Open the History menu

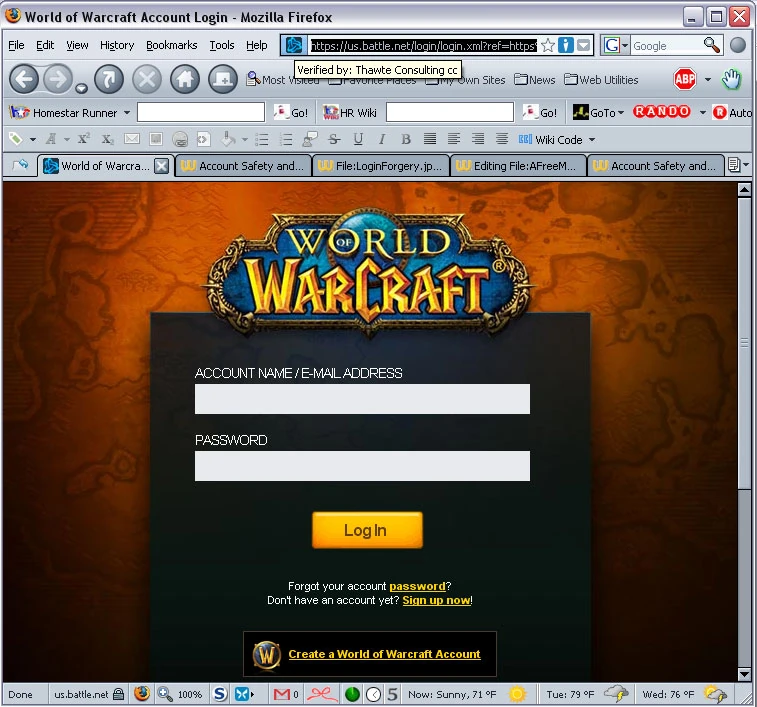[117, 45]
